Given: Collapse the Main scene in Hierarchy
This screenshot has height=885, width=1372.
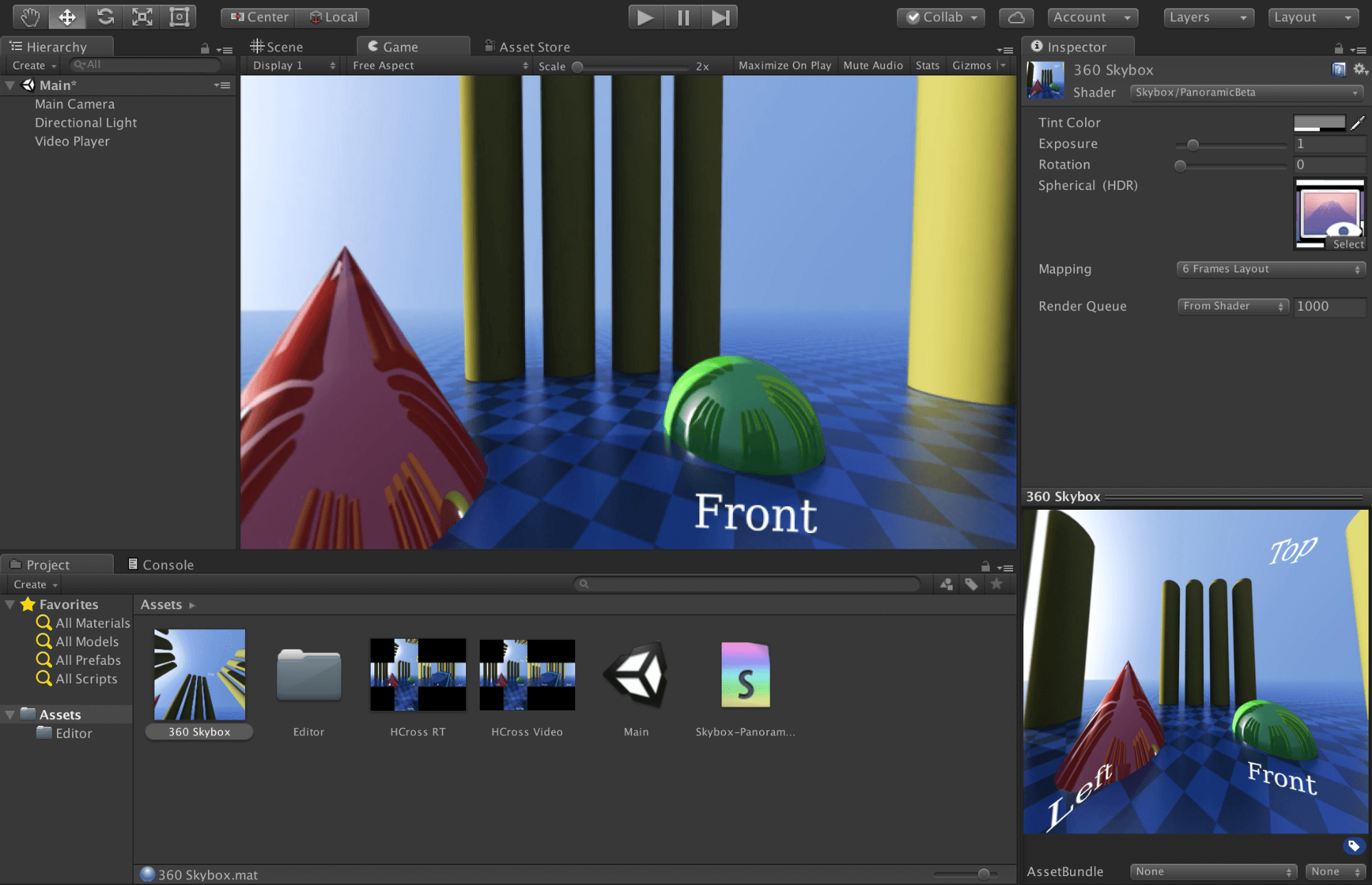Looking at the screenshot, I should pos(10,85).
